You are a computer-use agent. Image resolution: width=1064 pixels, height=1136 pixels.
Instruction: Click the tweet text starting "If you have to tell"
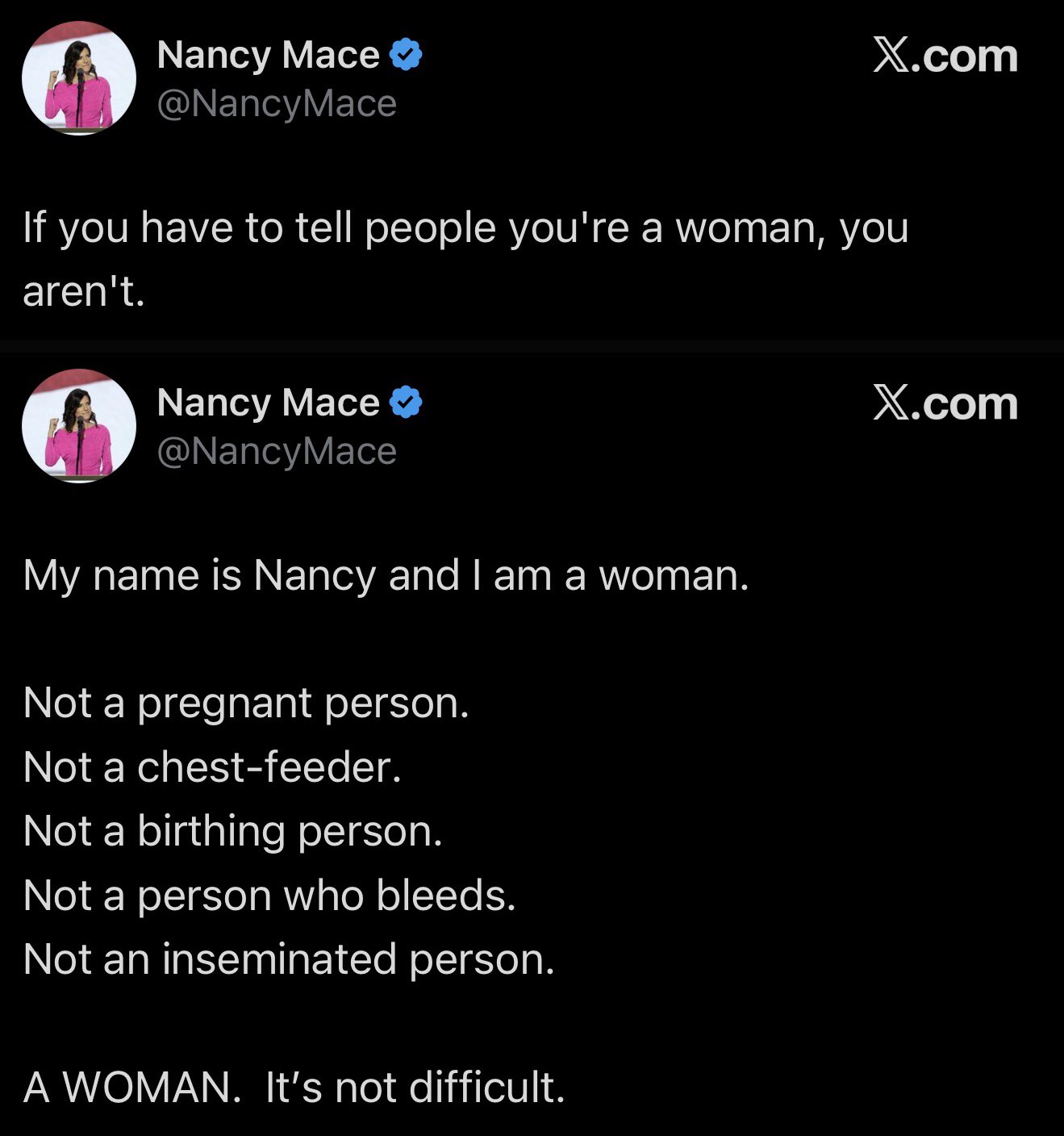(x=465, y=228)
